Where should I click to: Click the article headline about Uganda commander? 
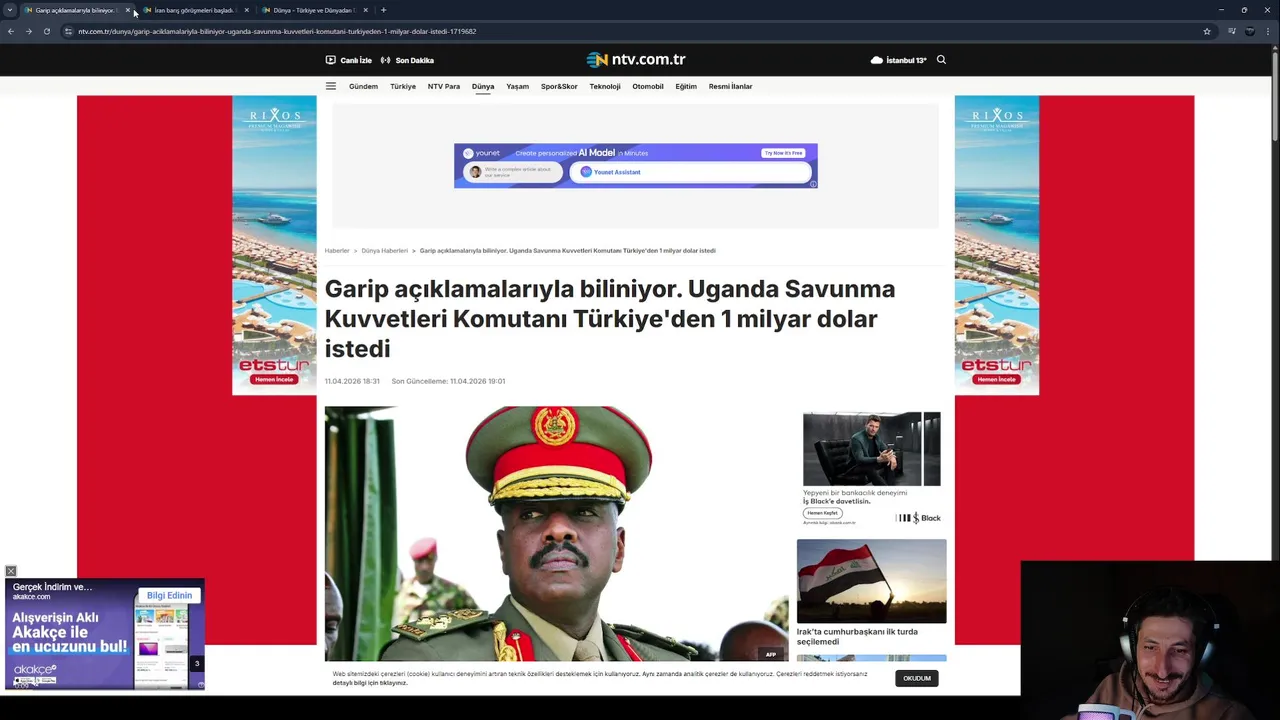click(609, 318)
